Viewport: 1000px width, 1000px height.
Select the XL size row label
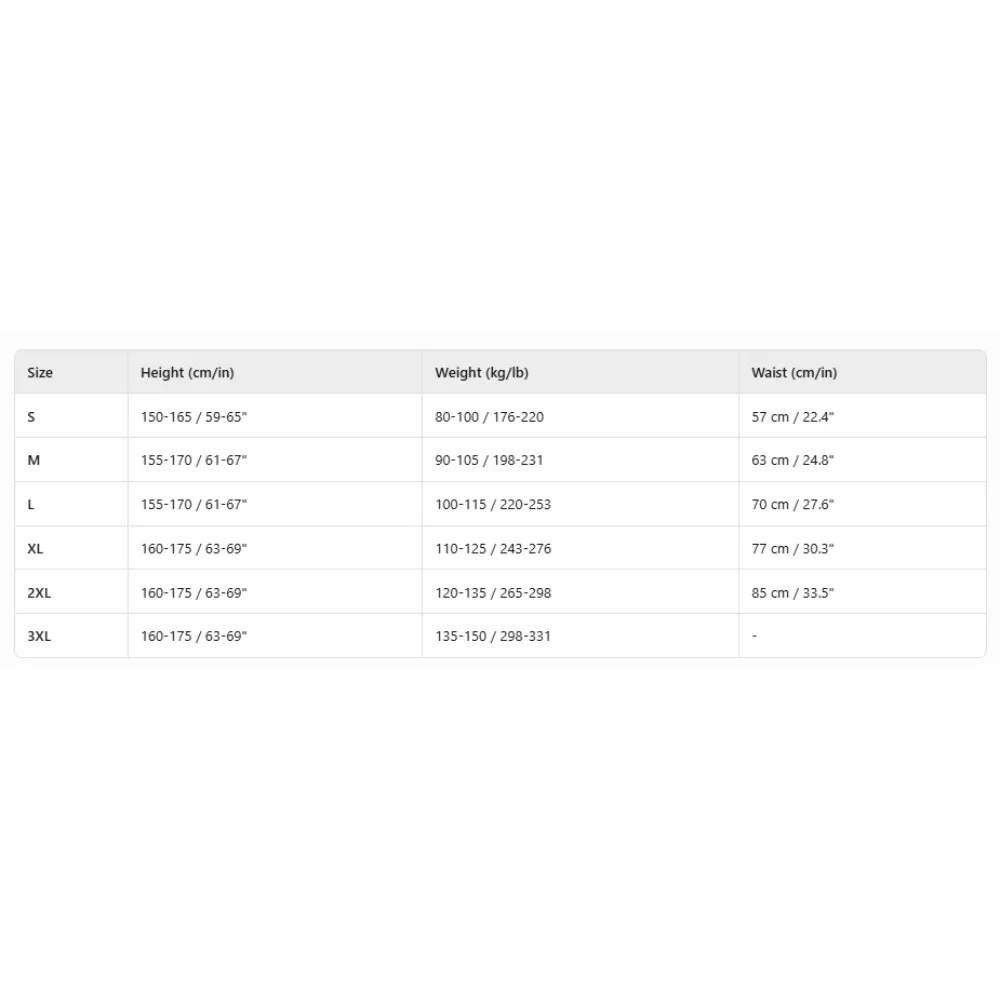click(36, 549)
